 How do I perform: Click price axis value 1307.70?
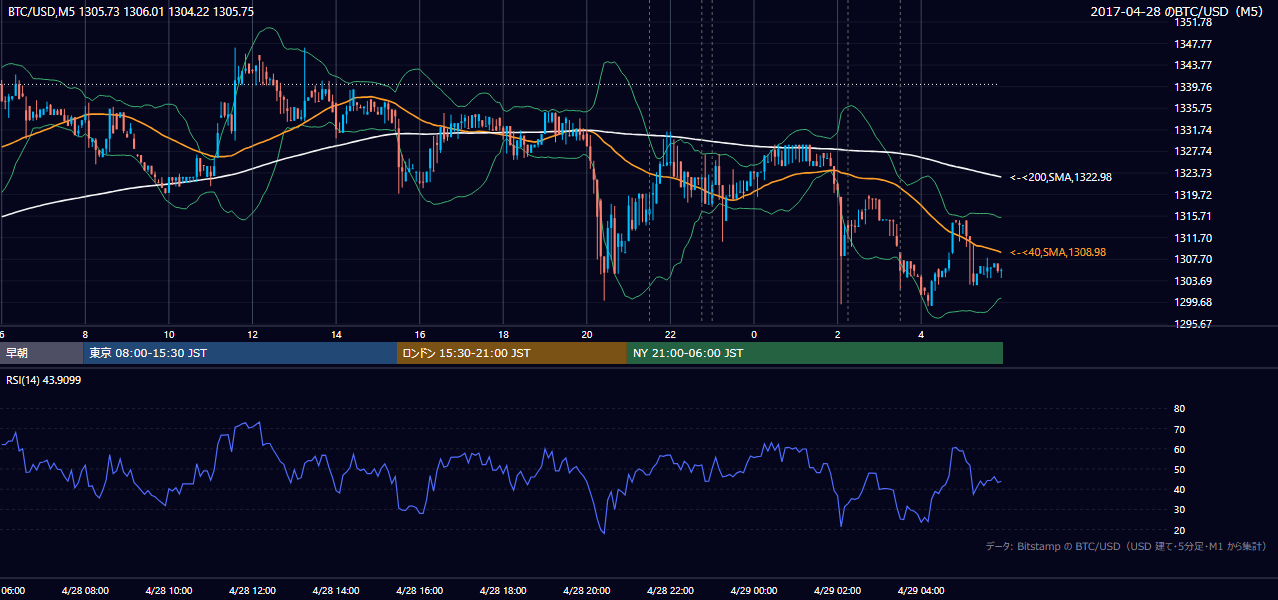tap(1193, 259)
